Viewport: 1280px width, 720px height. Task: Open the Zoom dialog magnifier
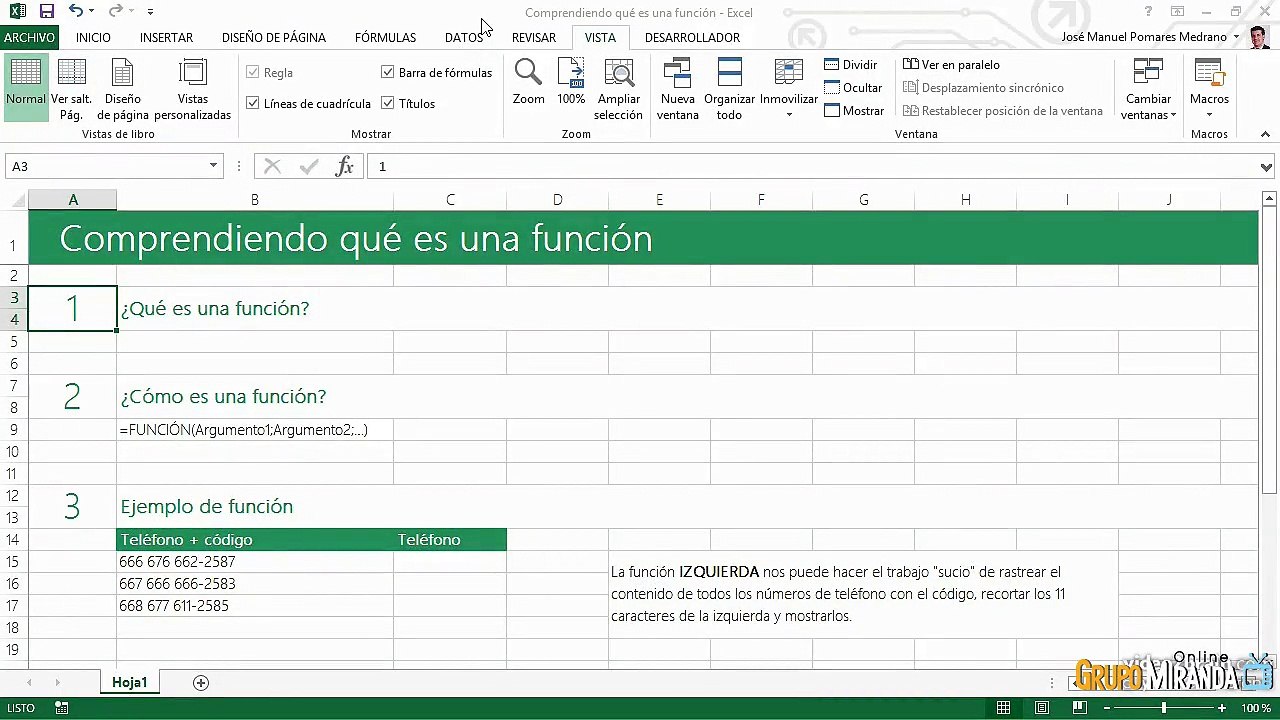coord(528,82)
